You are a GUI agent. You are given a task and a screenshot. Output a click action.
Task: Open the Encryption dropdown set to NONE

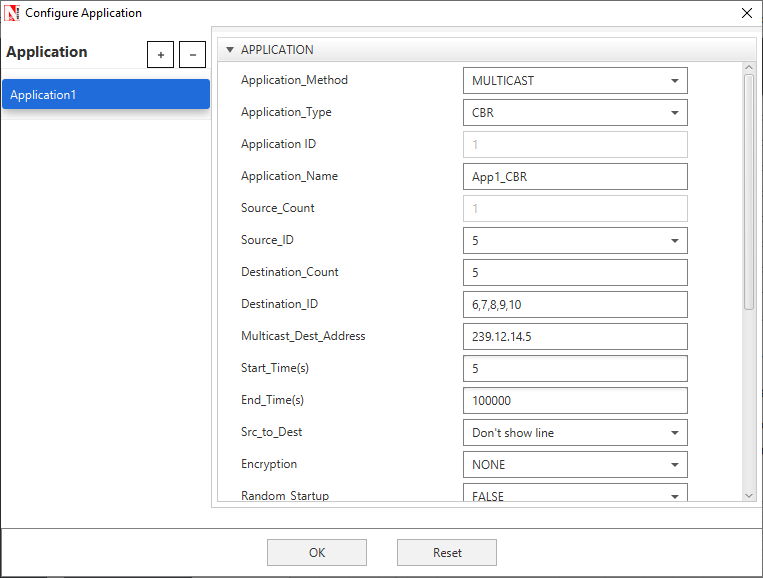575,465
